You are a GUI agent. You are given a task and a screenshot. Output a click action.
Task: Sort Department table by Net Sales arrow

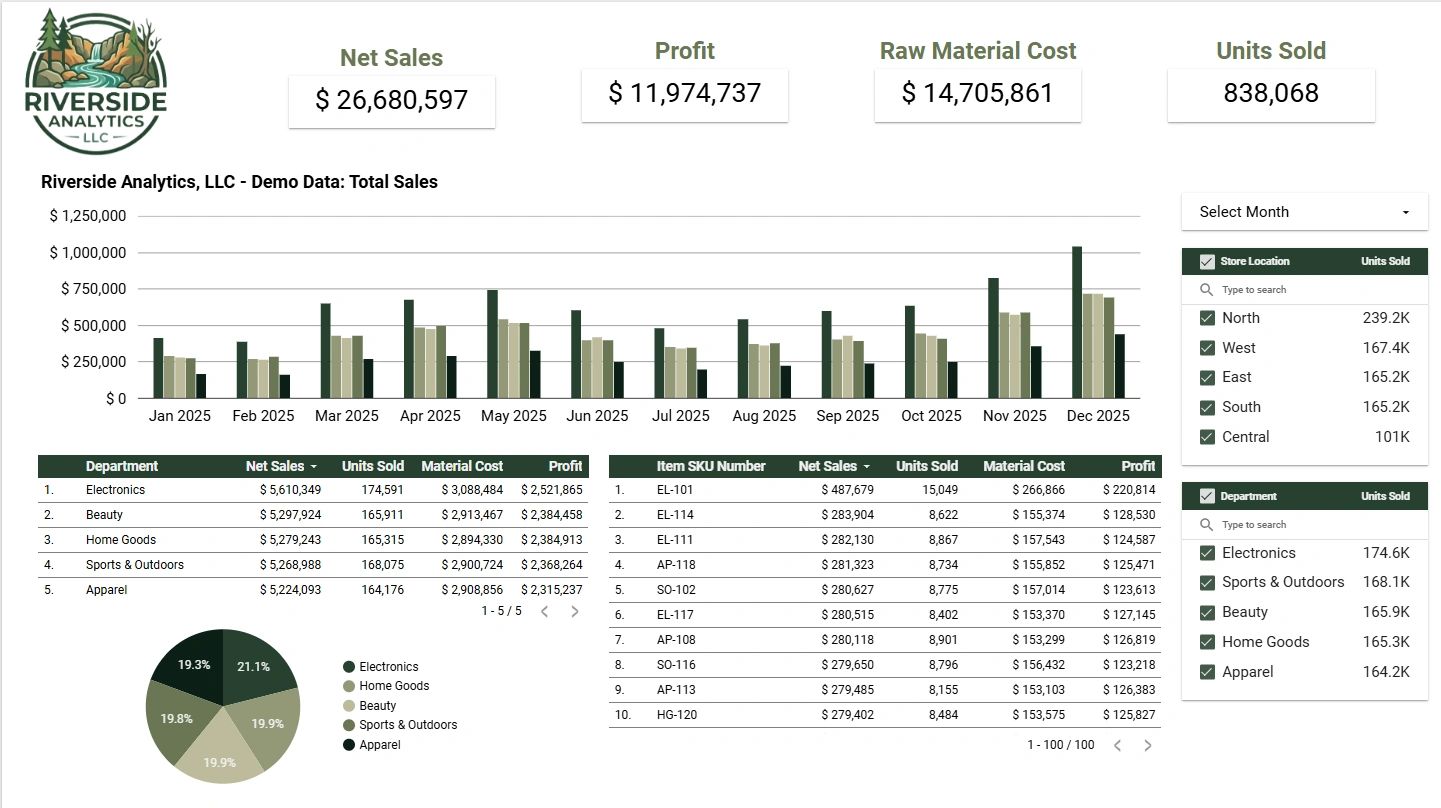pyautogui.click(x=313, y=467)
